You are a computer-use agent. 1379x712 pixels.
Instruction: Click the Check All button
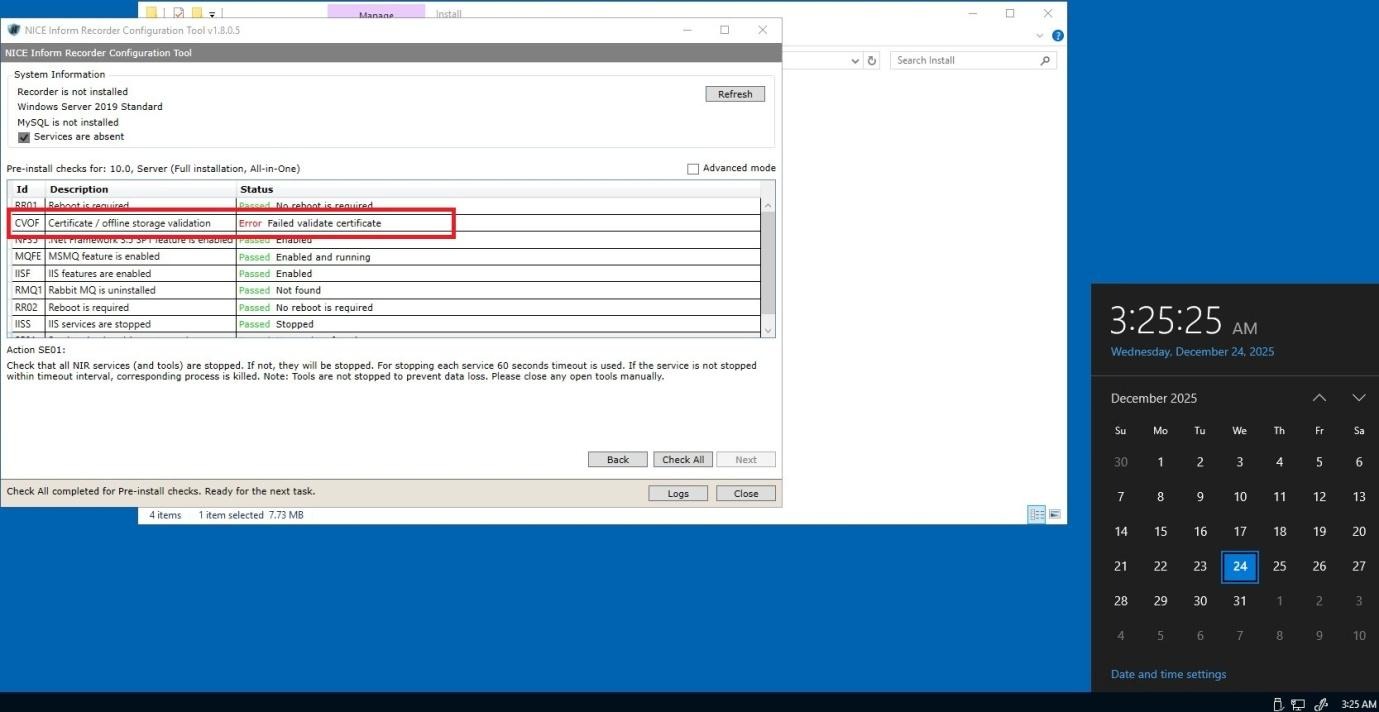[x=683, y=460]
